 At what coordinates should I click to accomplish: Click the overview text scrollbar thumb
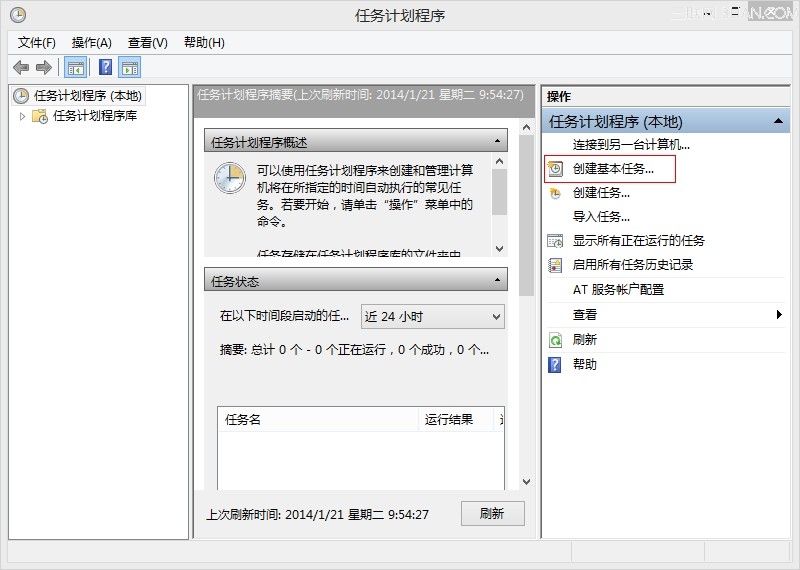(499, 192)
